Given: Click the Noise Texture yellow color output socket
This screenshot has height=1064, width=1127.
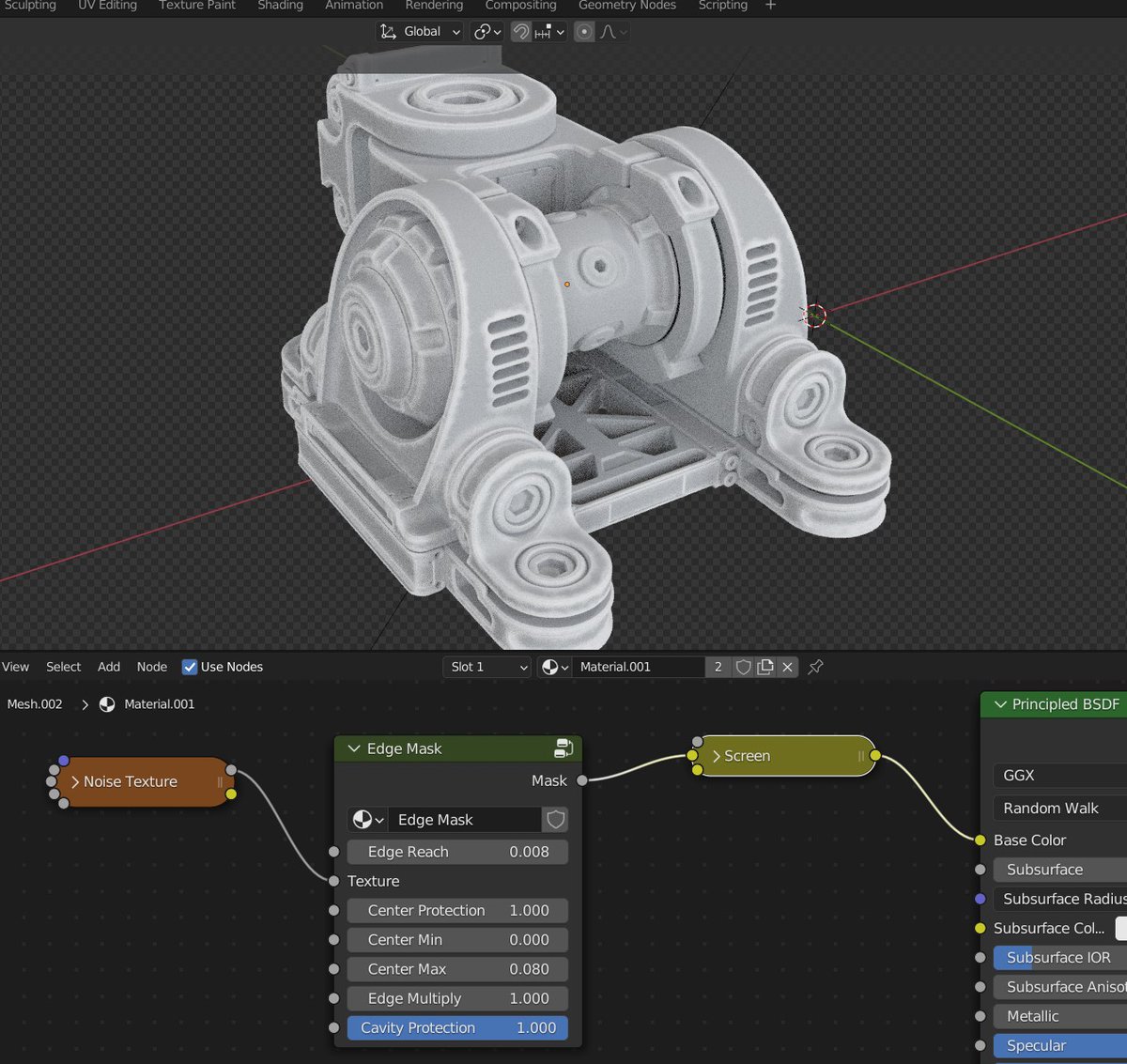Looking at the screenshot, I should coord(231,794).
